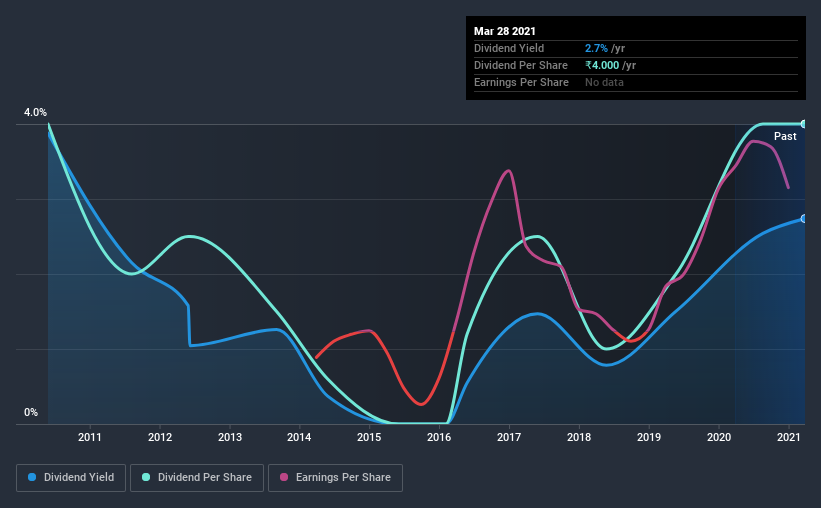Click the Dividend Yield endpoint marker at 2021
The width and height of the screenshot is (821, 508).
pos(803,219)
